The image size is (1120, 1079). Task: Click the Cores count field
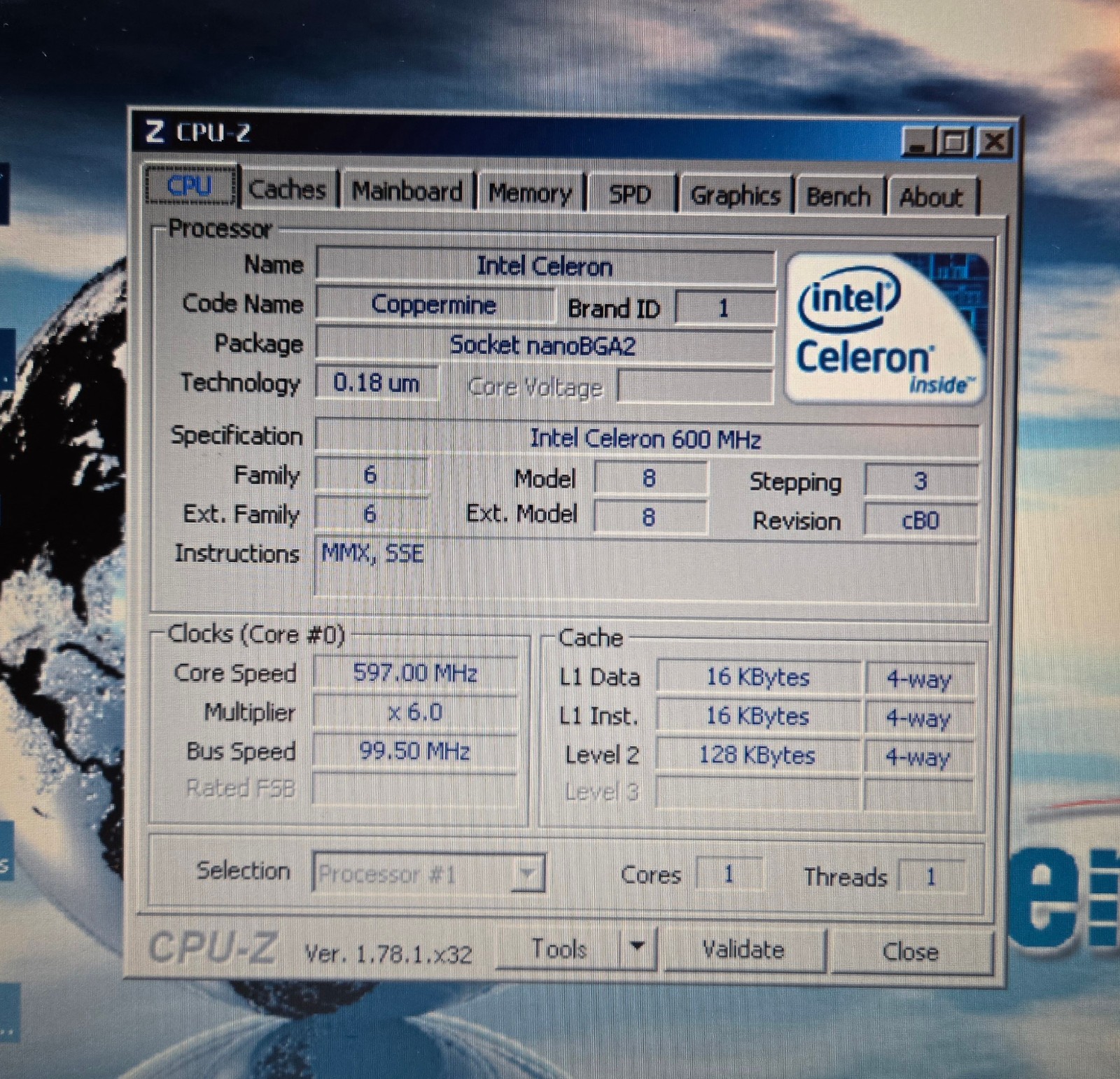729,875
